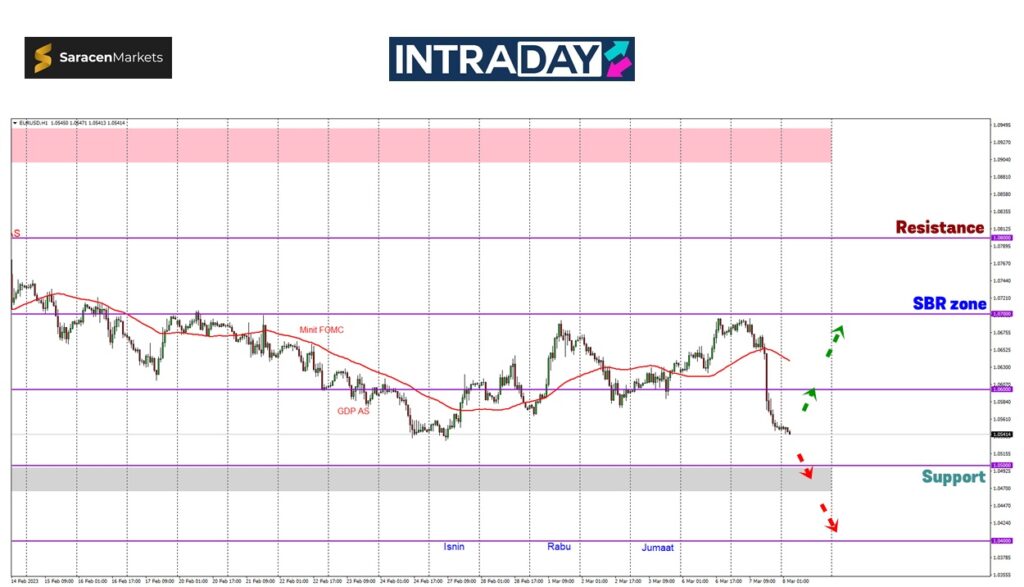This screenshot has width=1024, height=587.
Task: Click the 'GDP AS' annotation
Action: tap(353, 411)
